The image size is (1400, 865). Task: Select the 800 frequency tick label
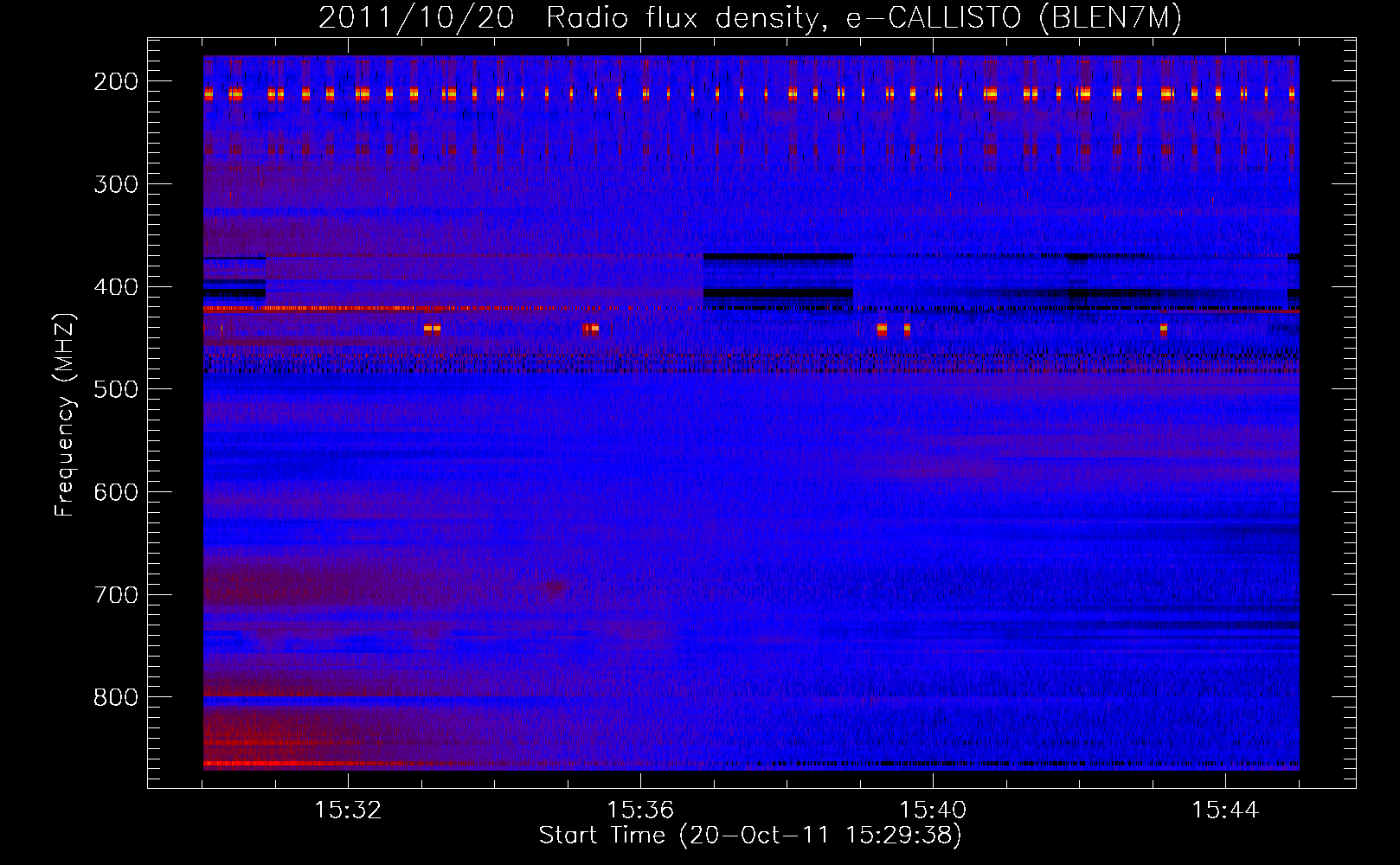pyautogui.click(x=115, y=697)
